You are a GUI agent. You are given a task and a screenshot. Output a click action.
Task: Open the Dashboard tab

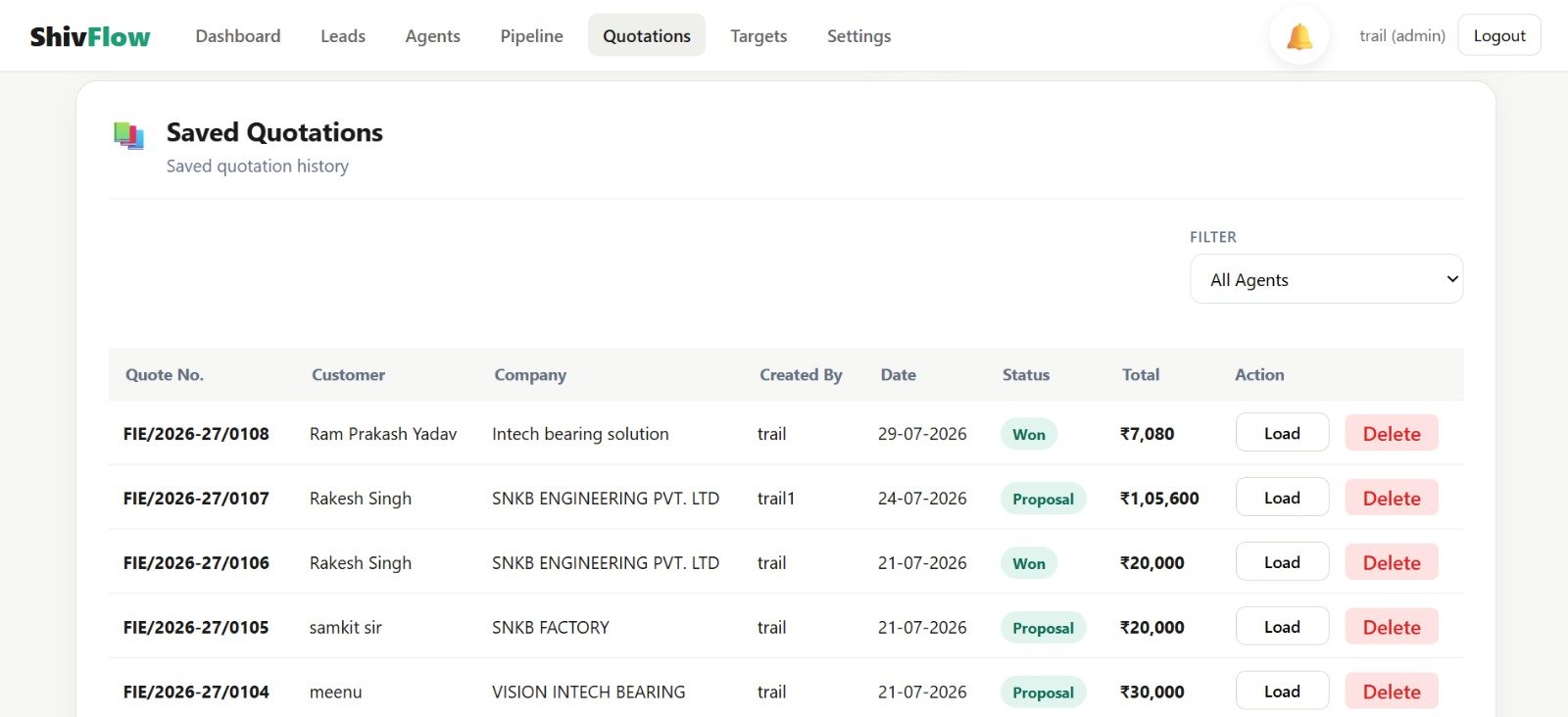coord(238,35)
